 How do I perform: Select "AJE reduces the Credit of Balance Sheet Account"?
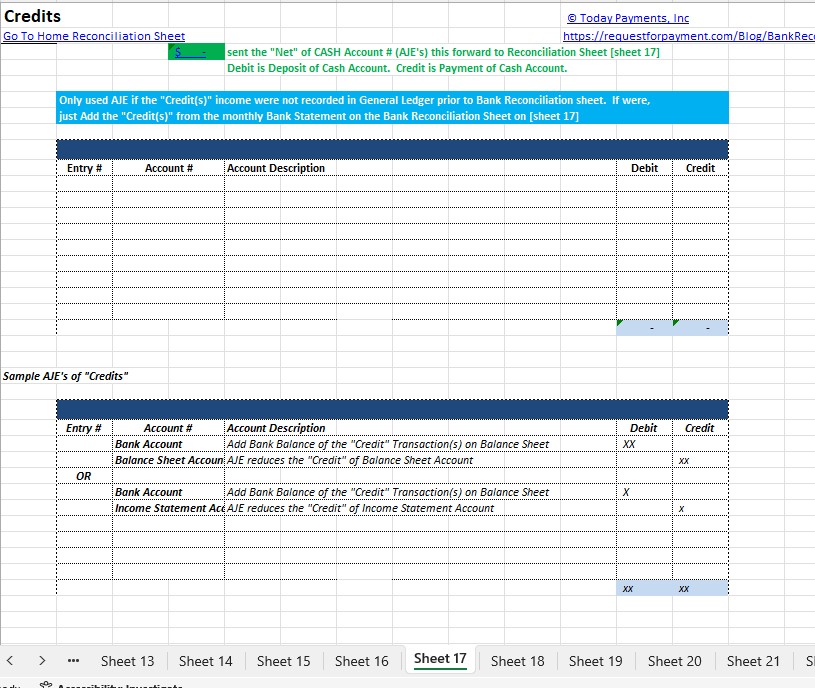pyautogui.click(x=350, y=460)
